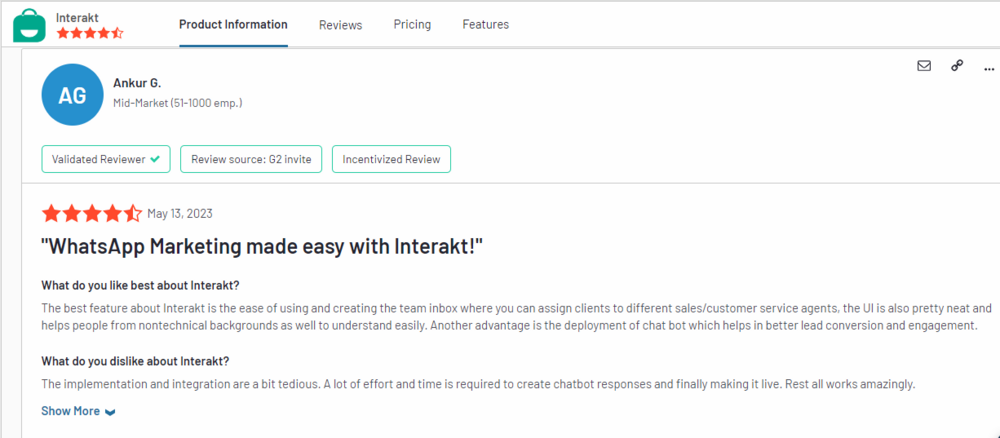Click the Review source: G2 invite badge
The height and width of the screenshot is (438, 1000).
click(251, 159)
